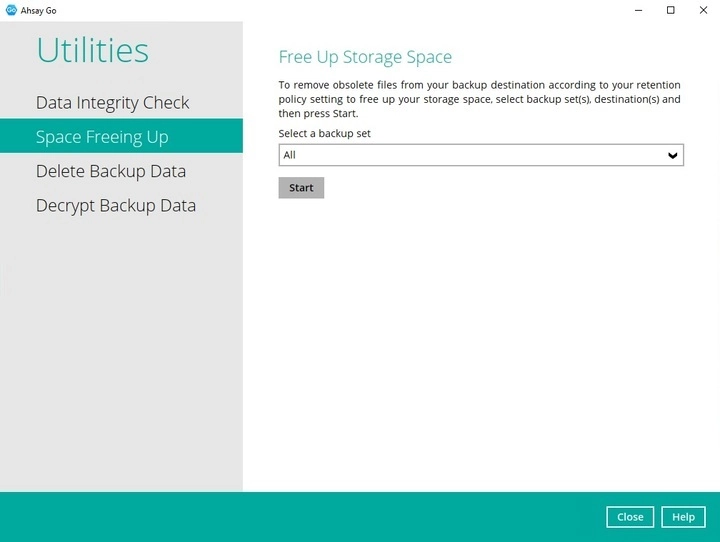720x542 pixels.
Task: Close the Ahsay Go window
Action: point(703,10)
